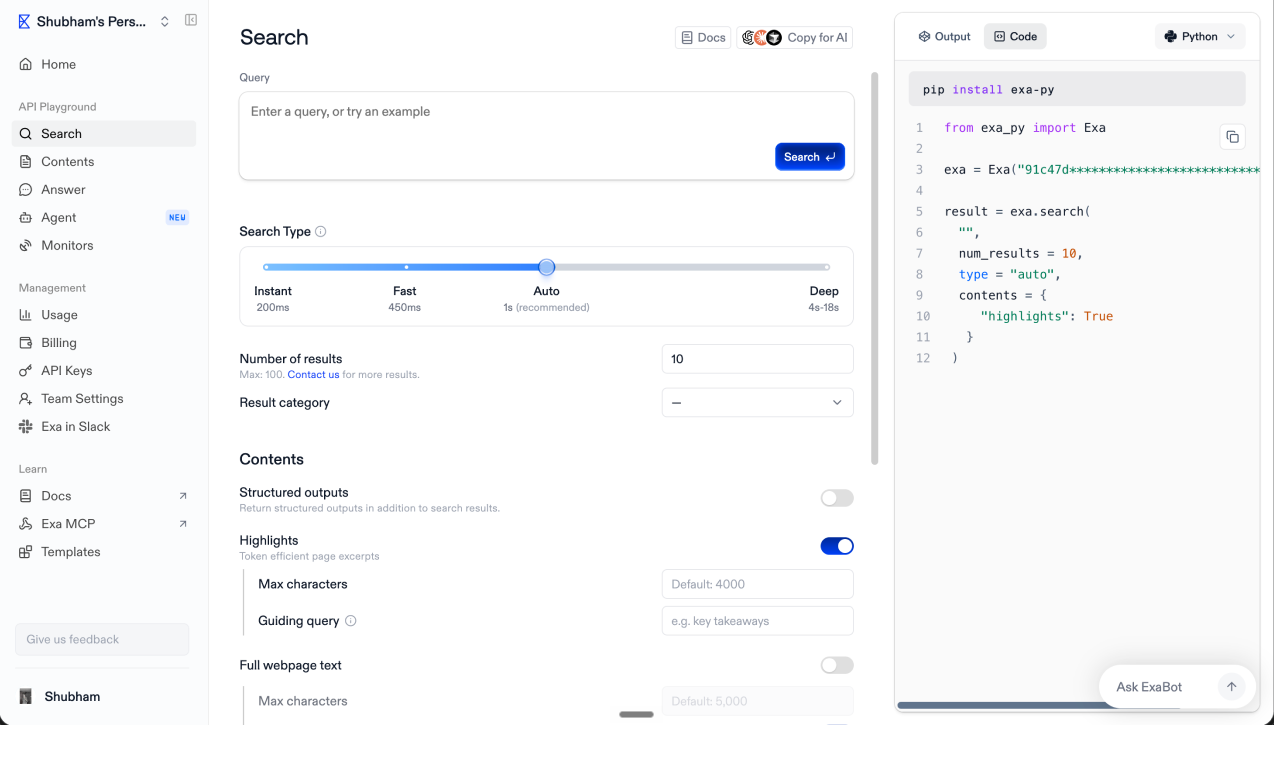1274x784 pixels.
Task: Switch to the Output tab
Action: coord(945,37)
